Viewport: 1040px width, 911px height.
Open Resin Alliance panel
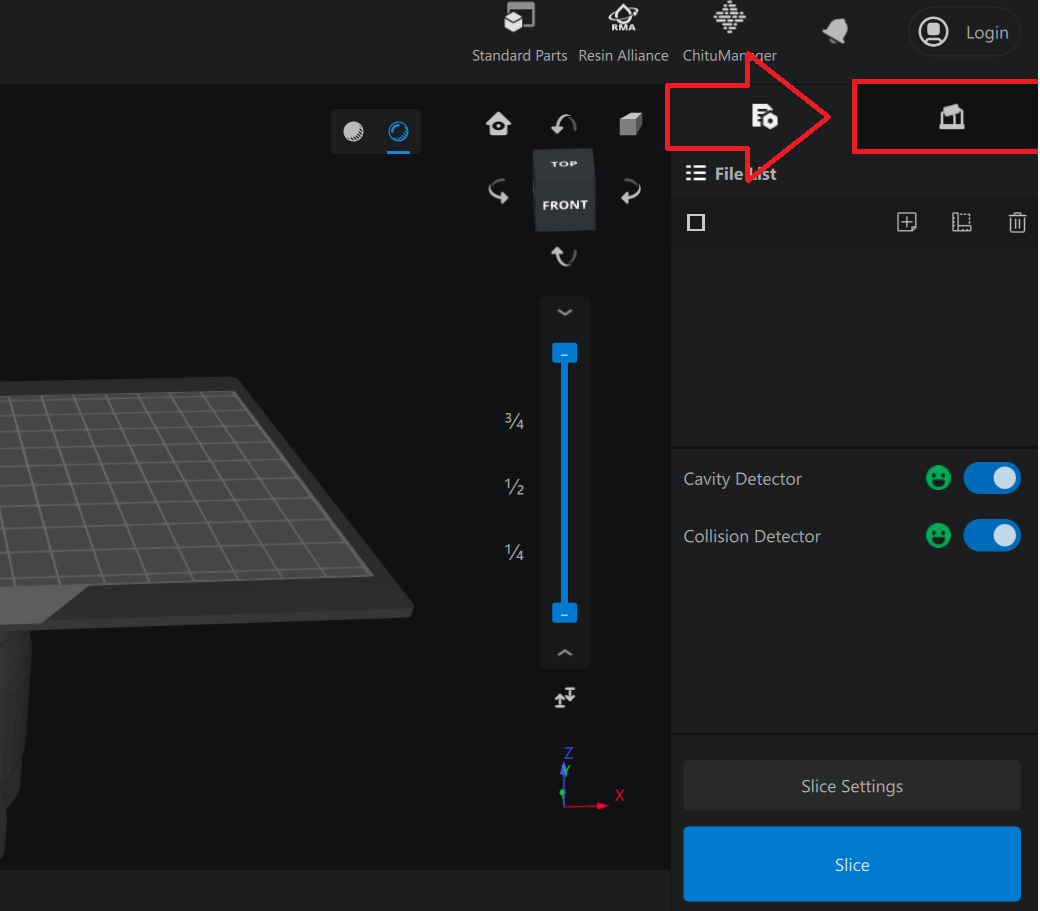[623, 33]
